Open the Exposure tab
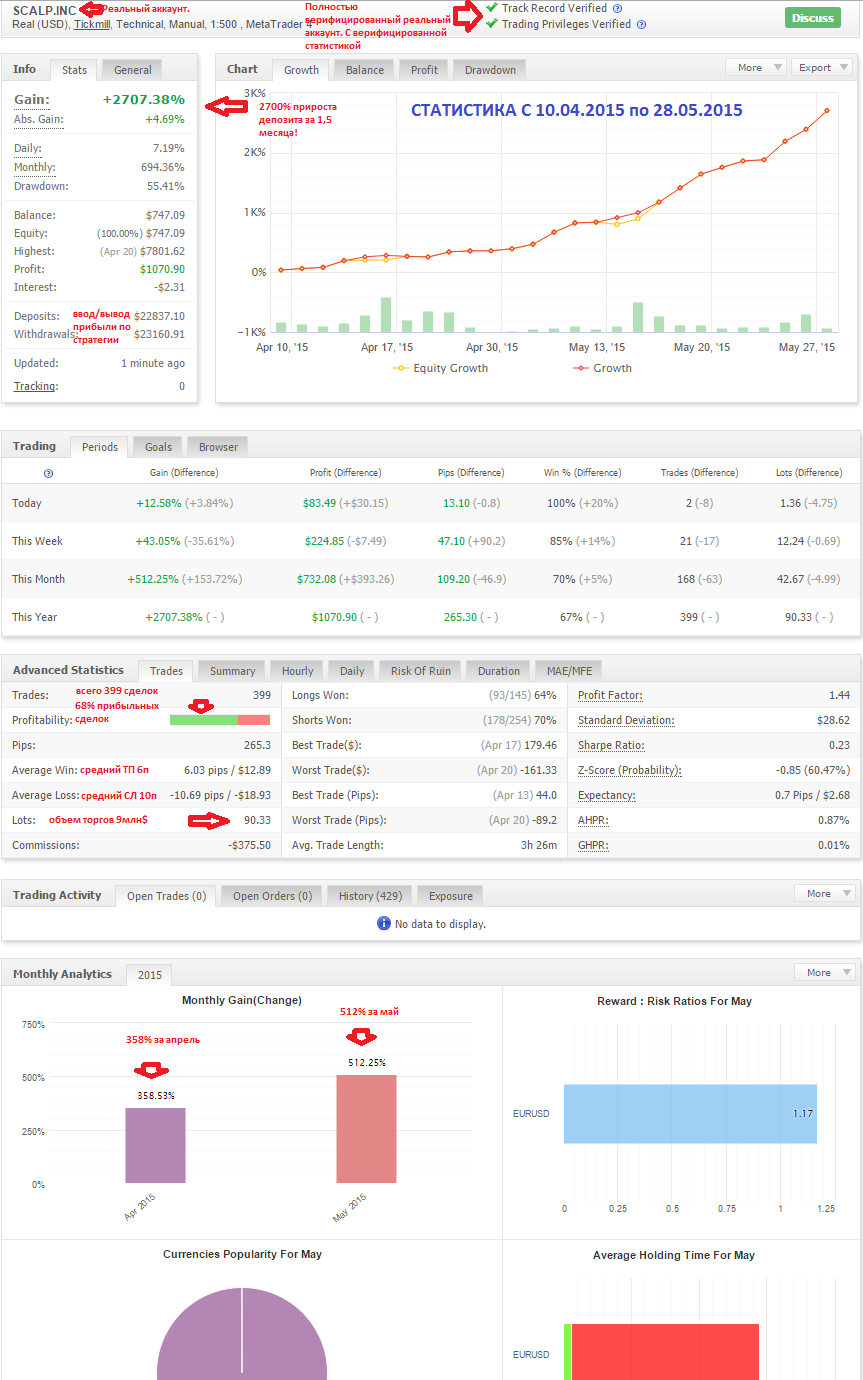 (x=450, y=896)
